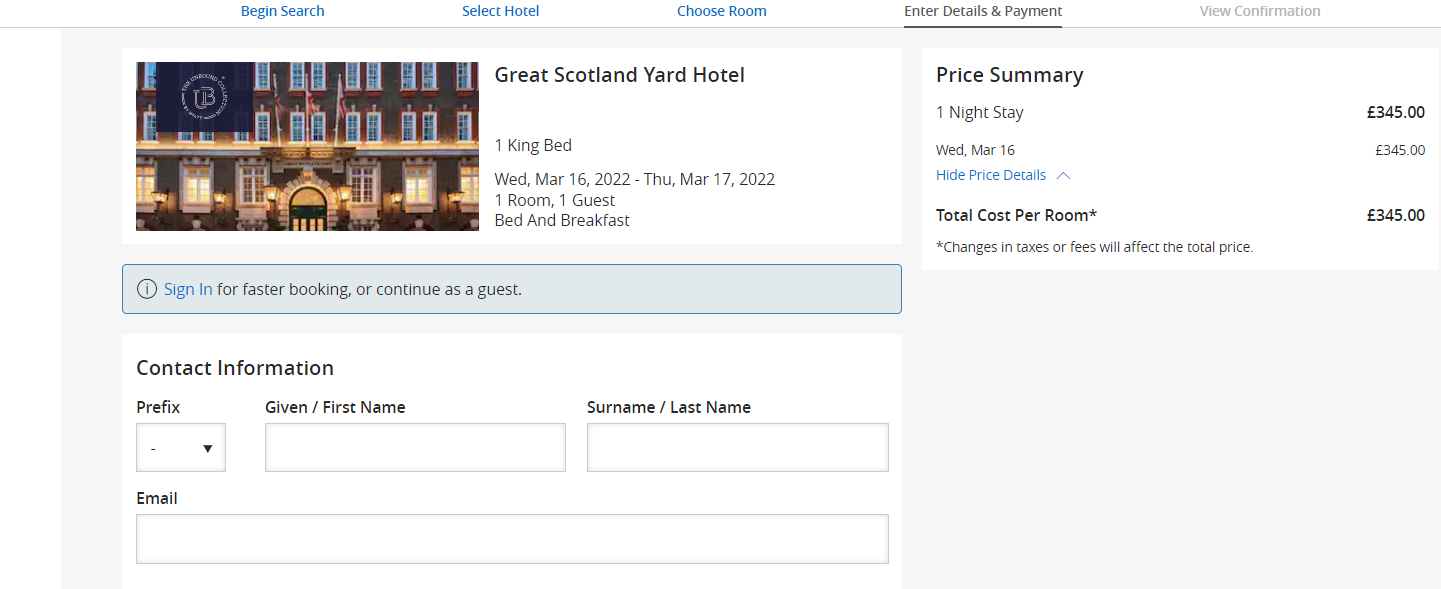Select the Enter Details & Payment step
This screenshot has height=589, width=1441.
[x=982, y=12]
